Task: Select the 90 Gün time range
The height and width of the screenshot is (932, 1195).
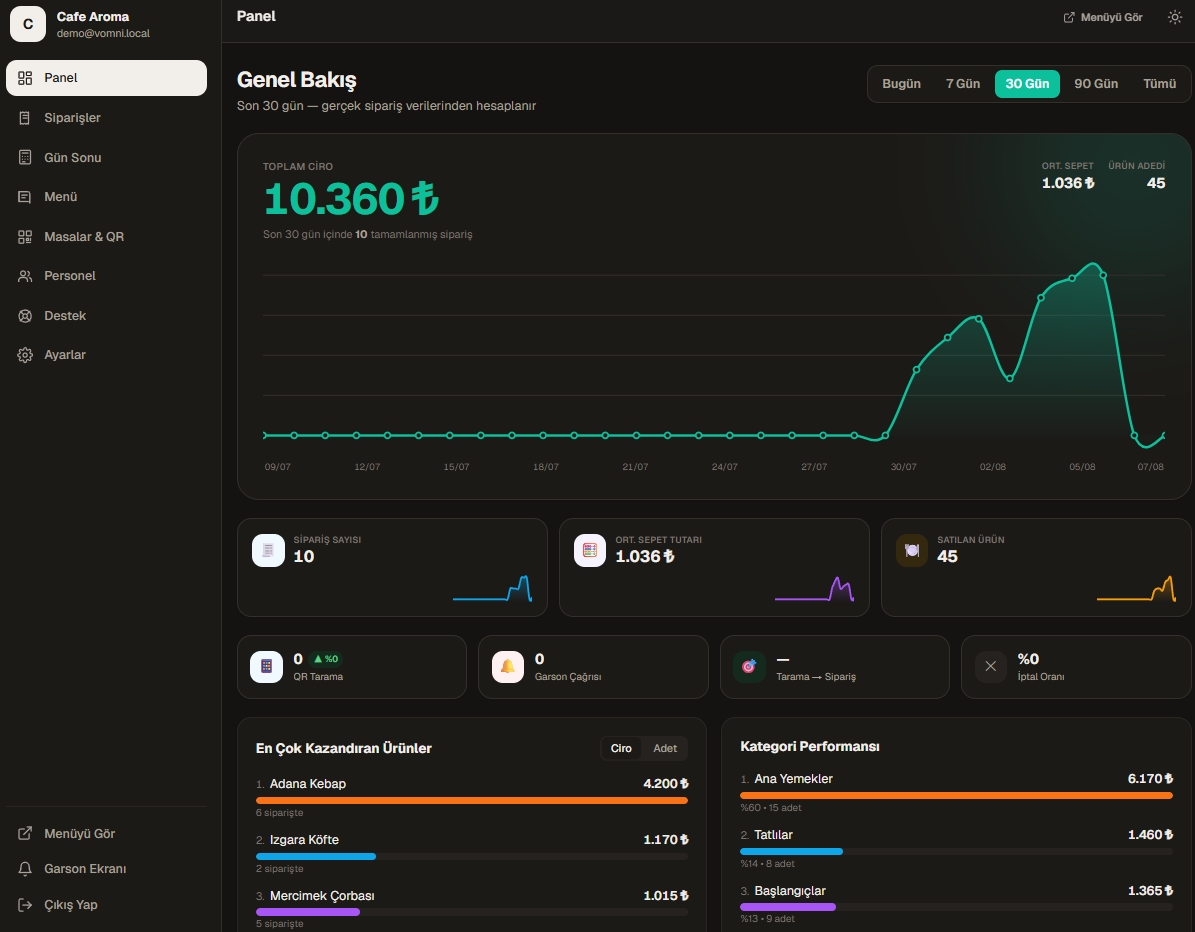Action: tap(1096, 84)
